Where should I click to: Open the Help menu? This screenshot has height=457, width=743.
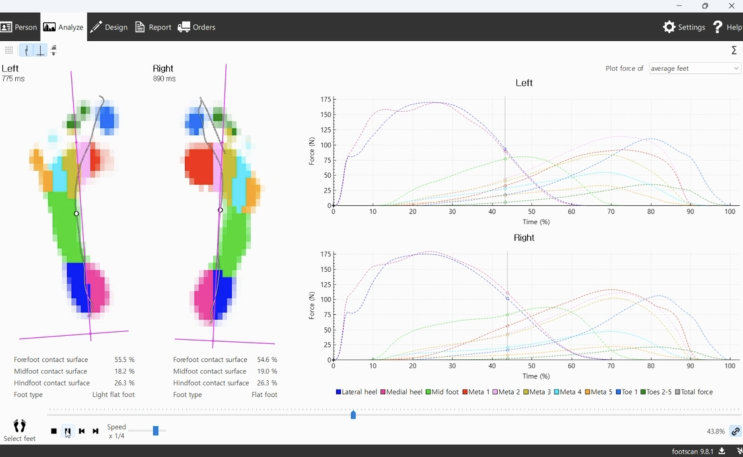pos(727,27)
